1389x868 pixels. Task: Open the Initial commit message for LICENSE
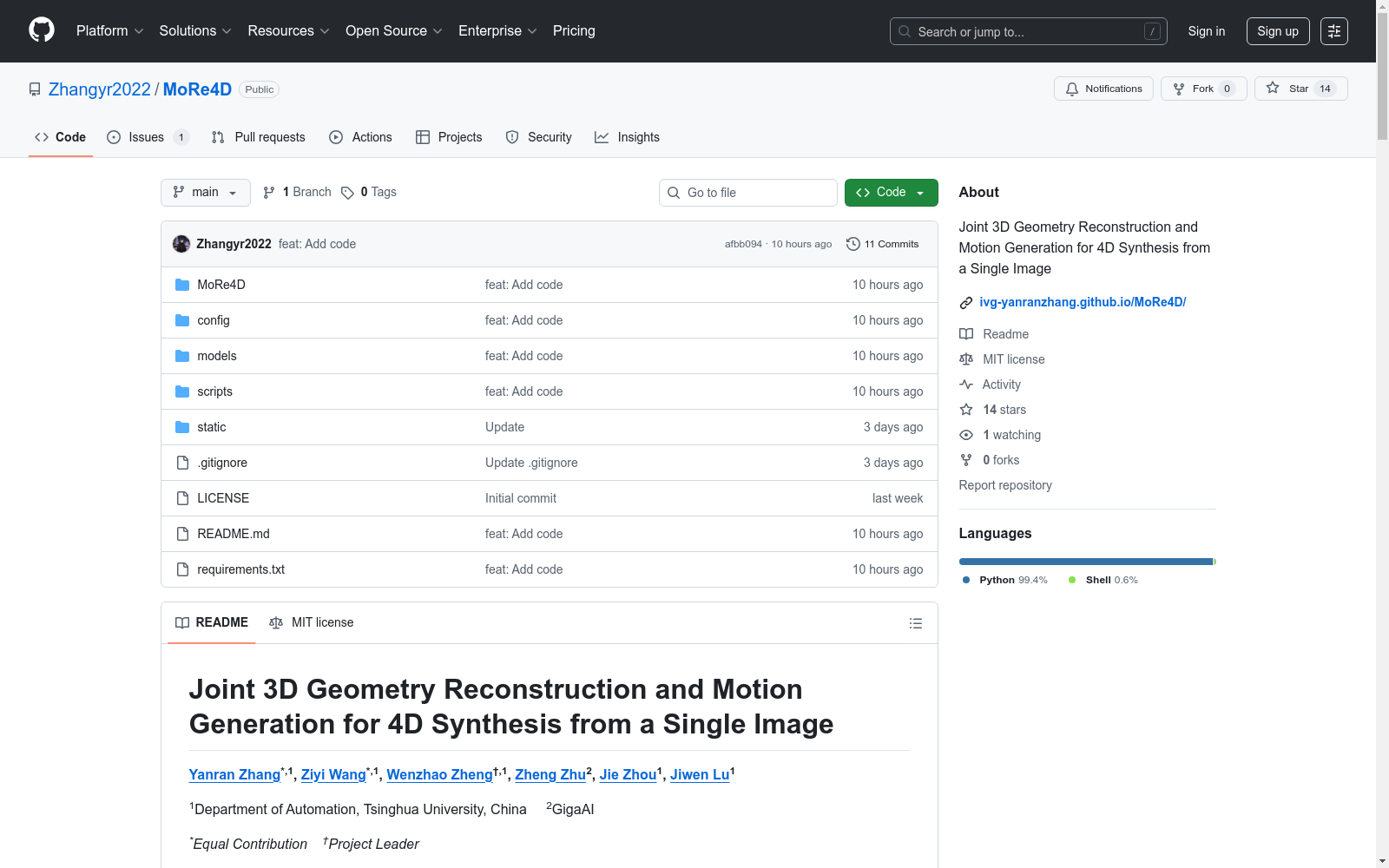pos(521,498)
